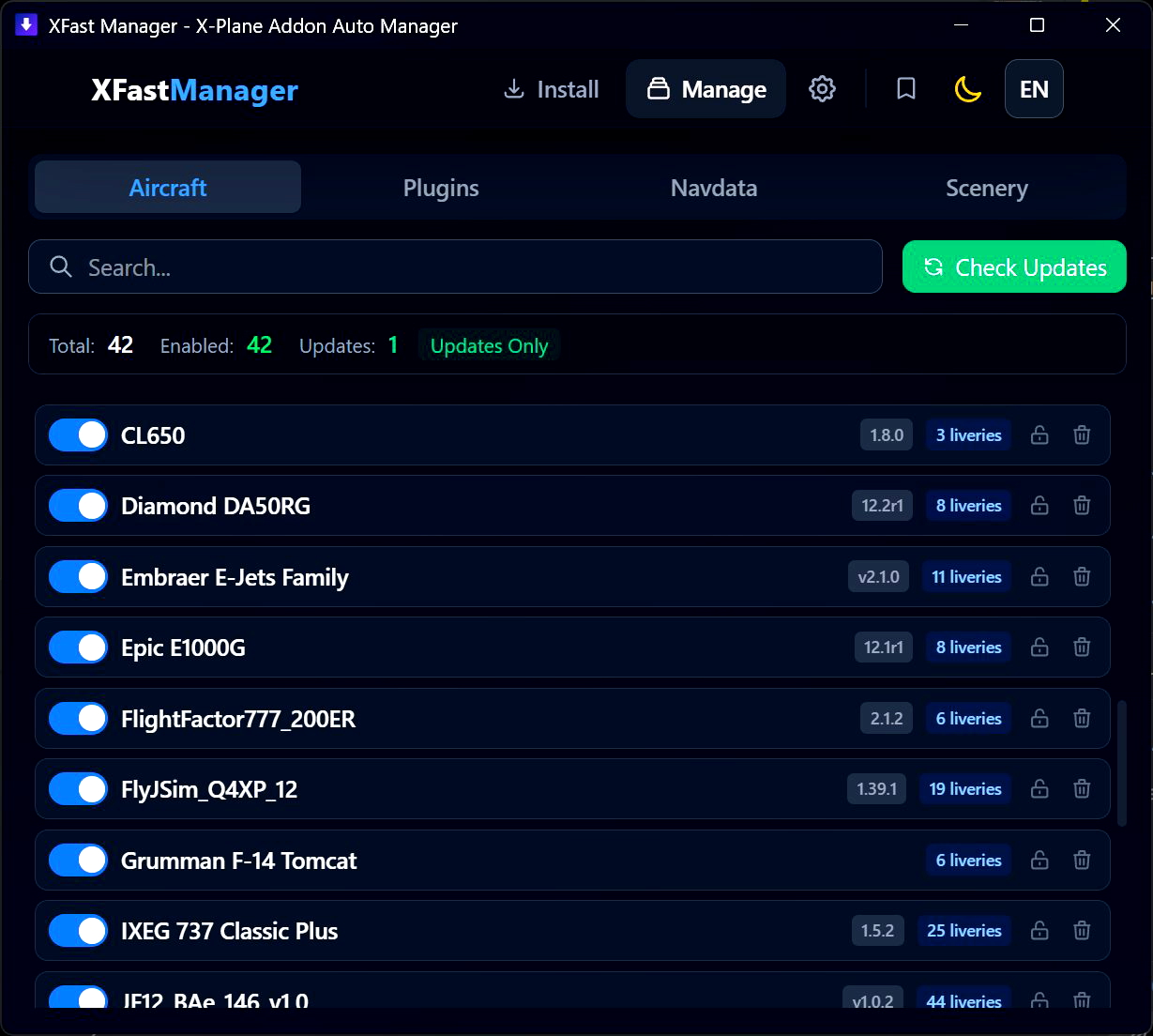The width and height of the screenshot is (1153, 1036).
Task: Click CL650 version 1.8.0 badge
Action: point(887,435)
